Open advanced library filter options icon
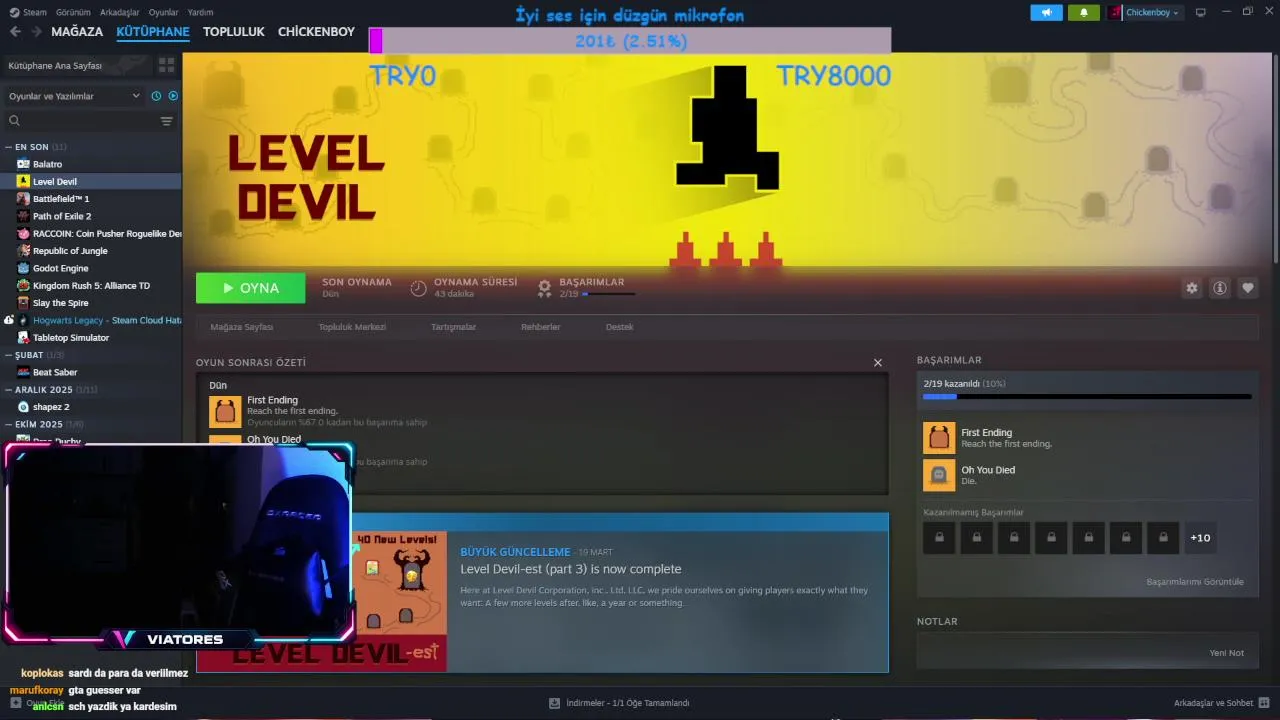 (x=166, y=121)
